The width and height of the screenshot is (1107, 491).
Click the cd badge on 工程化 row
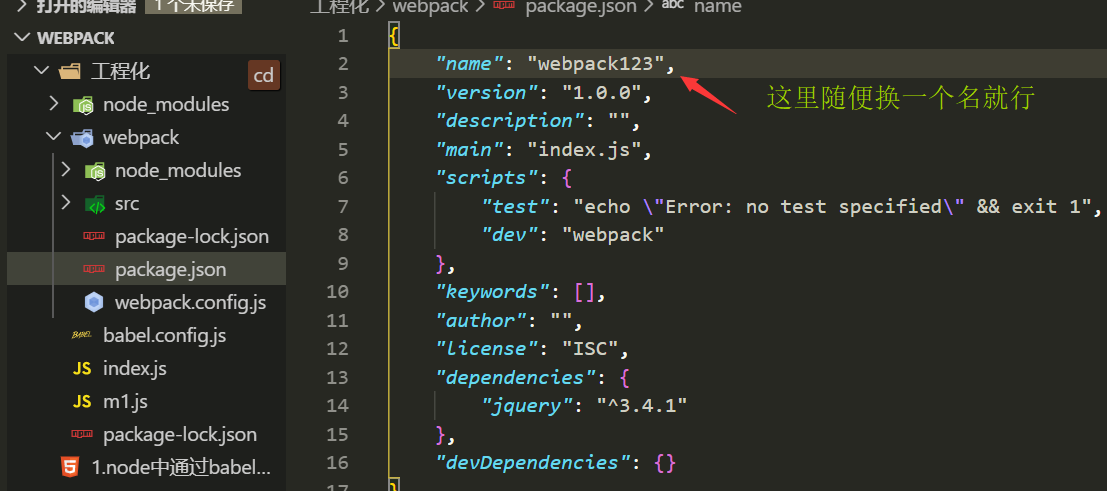click(x=264, y=76)
